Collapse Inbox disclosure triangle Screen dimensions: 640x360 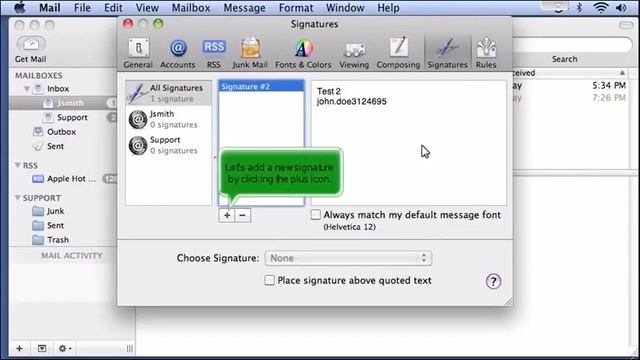pyautogui.click(x=27, y=89)
